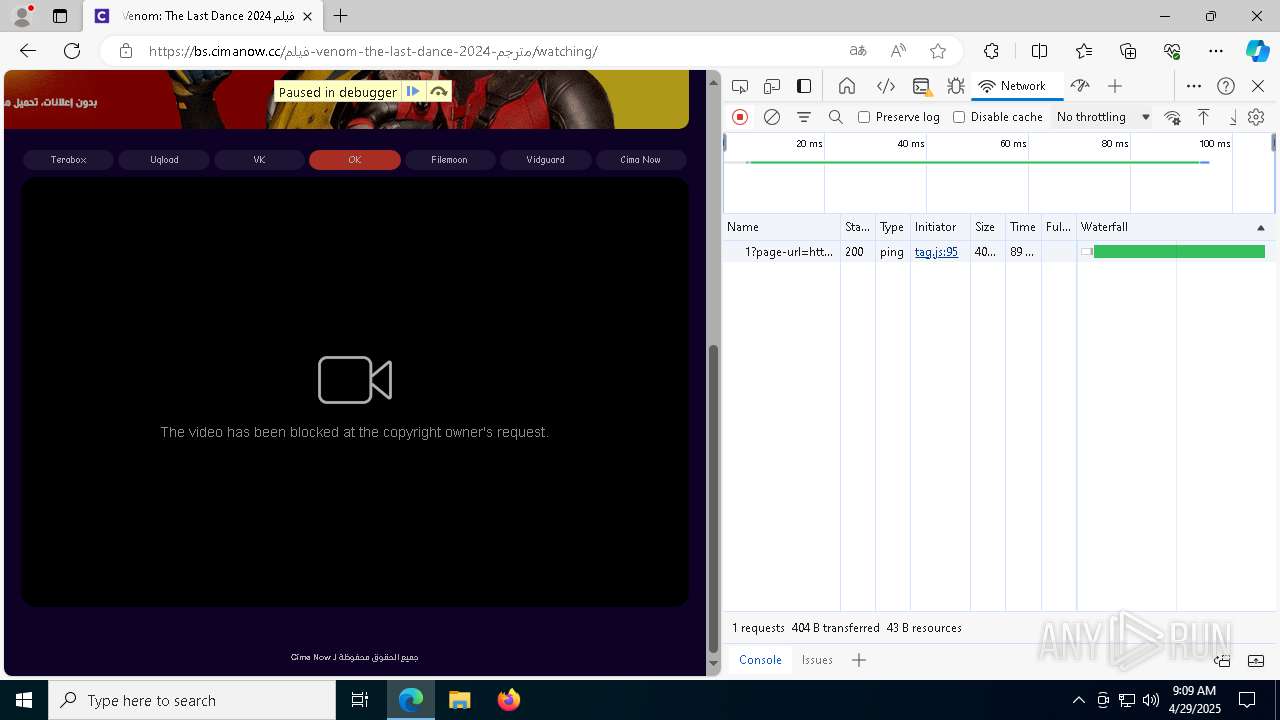Viewport: 1280px width, 720px height.
Task: Close the Venom: The Last Dance tab
Action: click(x=307, y=16)
